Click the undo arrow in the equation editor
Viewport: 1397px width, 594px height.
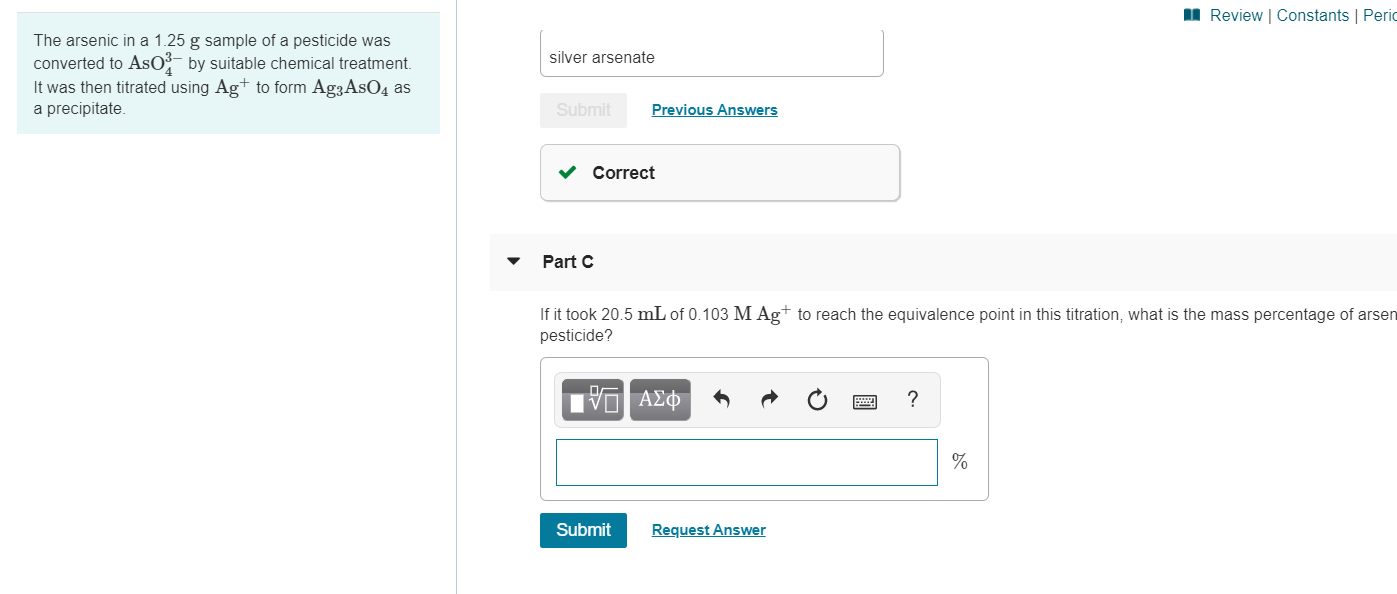(x=721, y=399)
